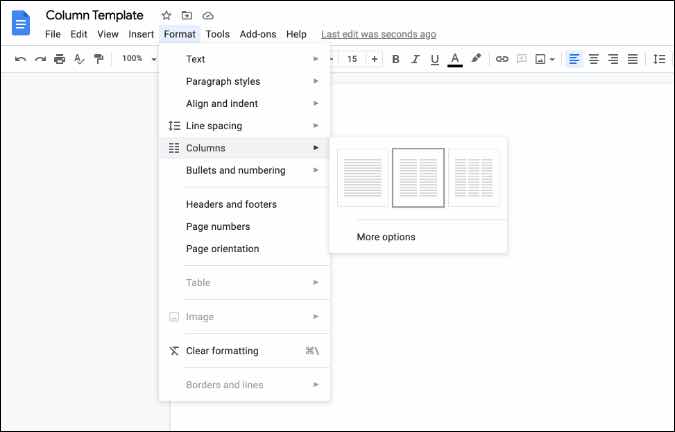
Task: Close the open Format menu
Action: (180, 34)
